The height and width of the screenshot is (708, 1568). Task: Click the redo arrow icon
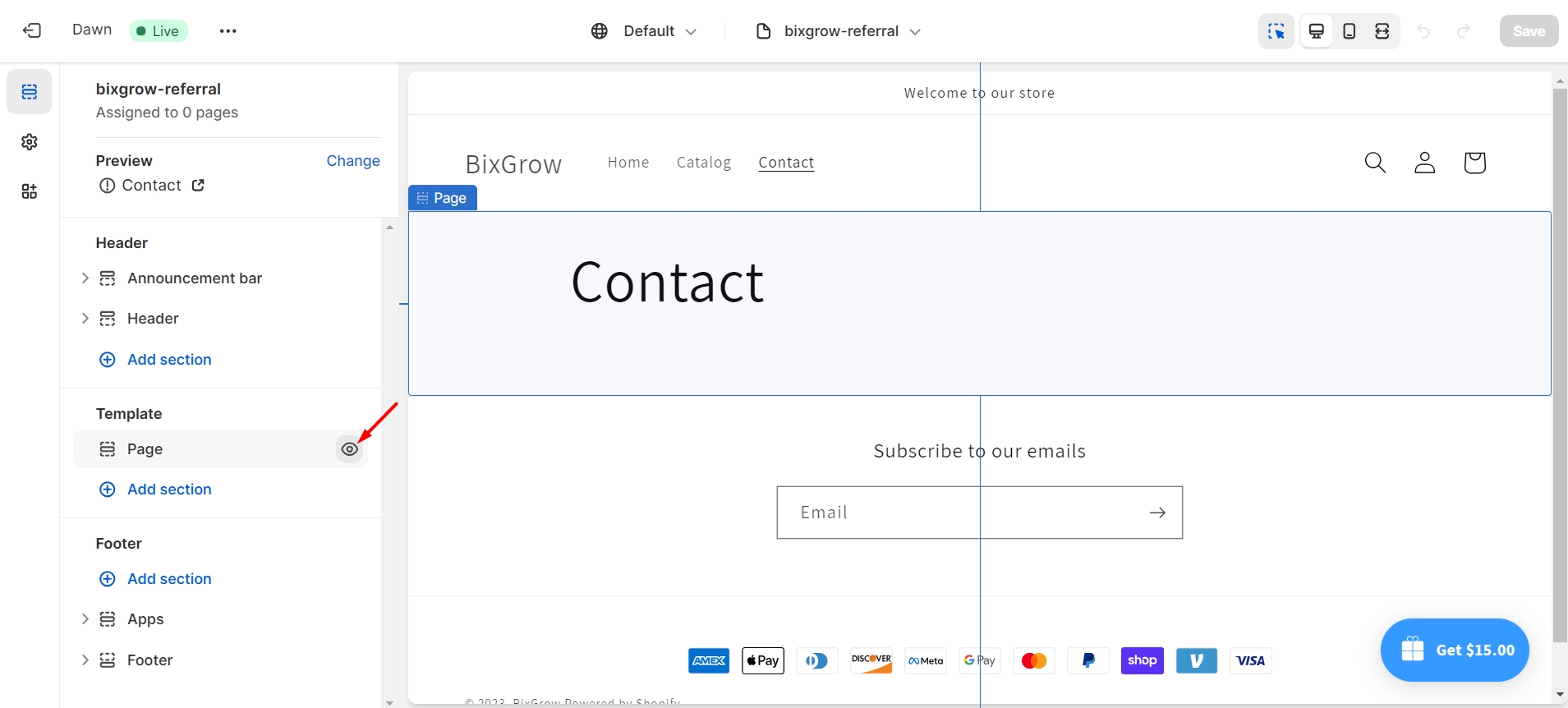[x=1464, y=31]
